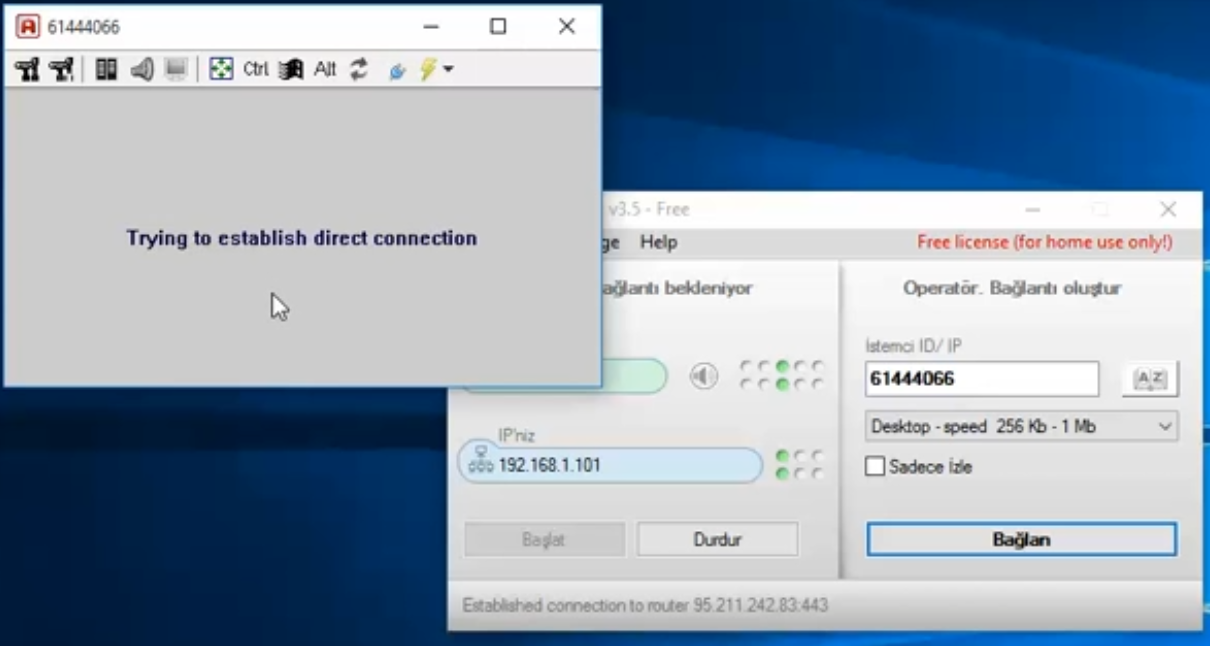This screenshot has height=646, width=1210.
Task: Click the blue plug connection icon
Action: pyautogui.click(x=397, y=70)
